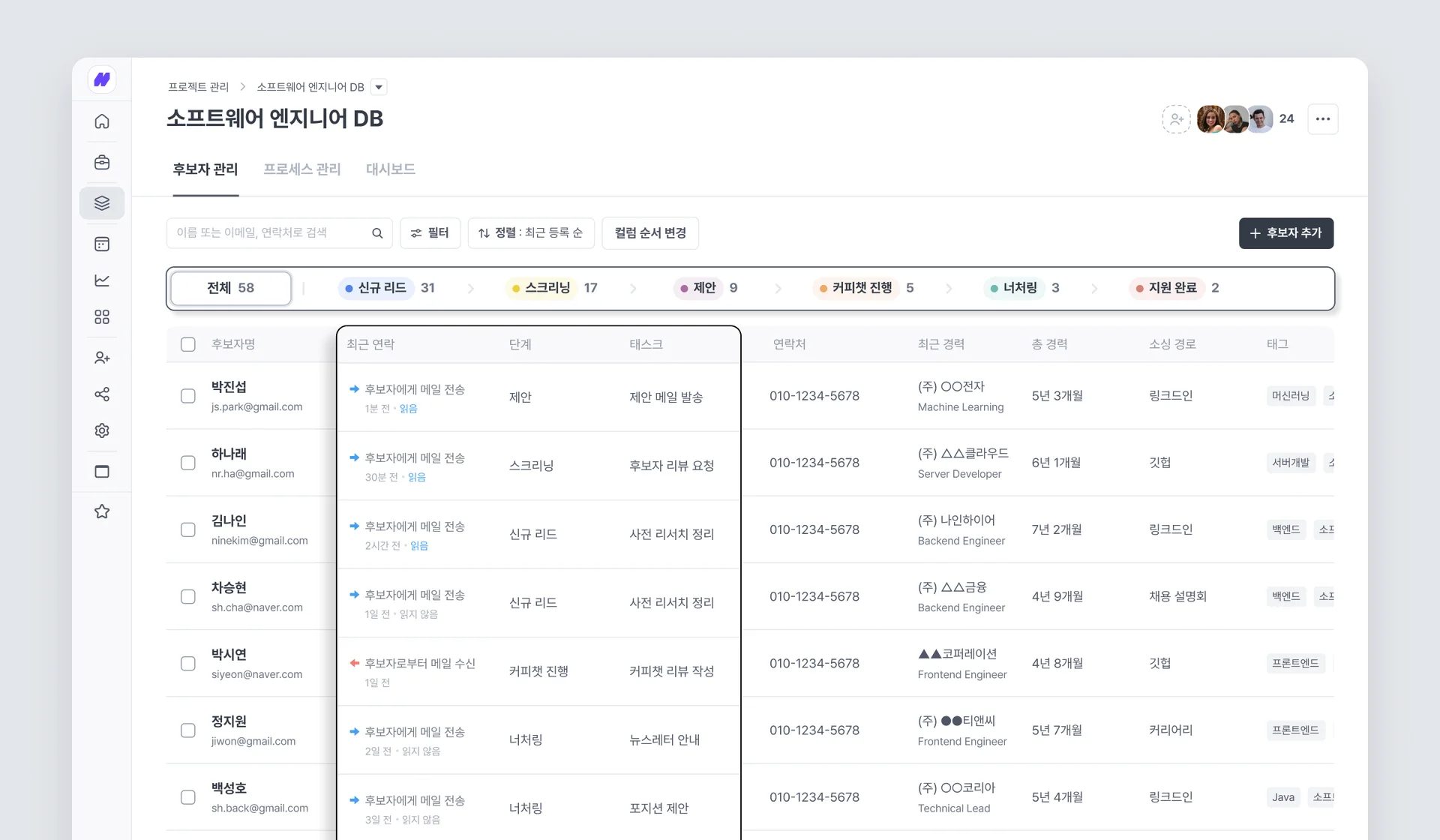Click the 후보자 추가 button

(1285, 233)
